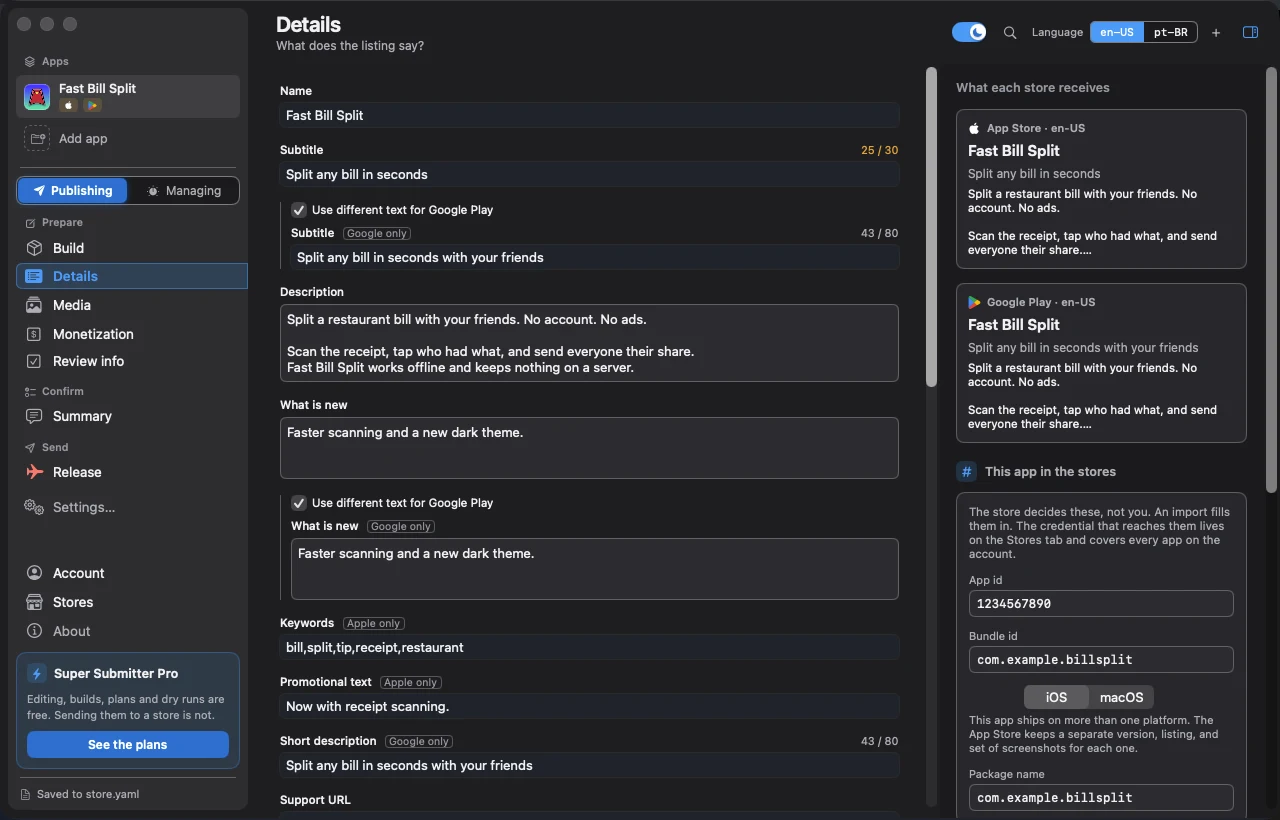The height and width of the screenshot is (820, 1280).
Task: Switch to the Publishing mode tab
Action: [72, 191]
